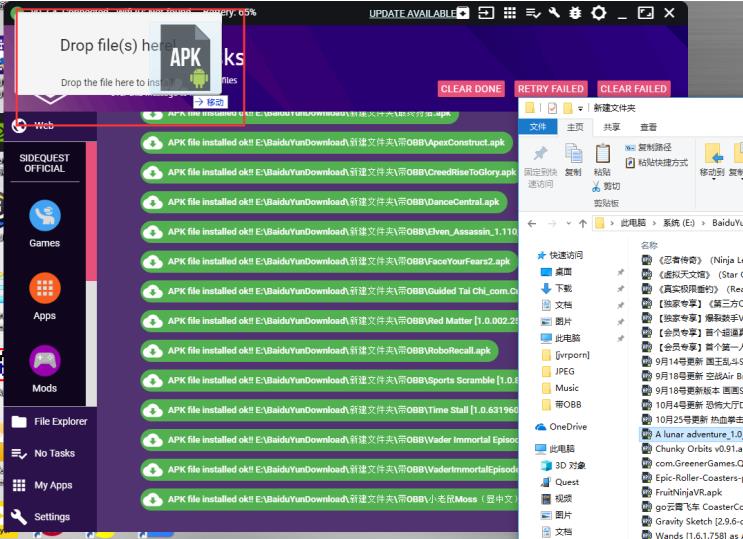
Task: Open My Apps in SideQuest sidebar
Action: point(42,485)
